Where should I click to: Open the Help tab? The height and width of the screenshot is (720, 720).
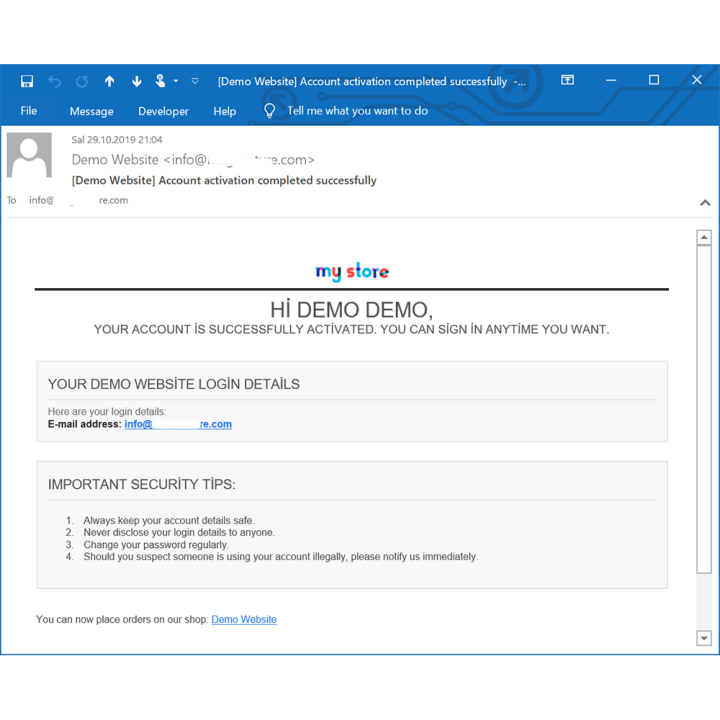coord(225,111)
